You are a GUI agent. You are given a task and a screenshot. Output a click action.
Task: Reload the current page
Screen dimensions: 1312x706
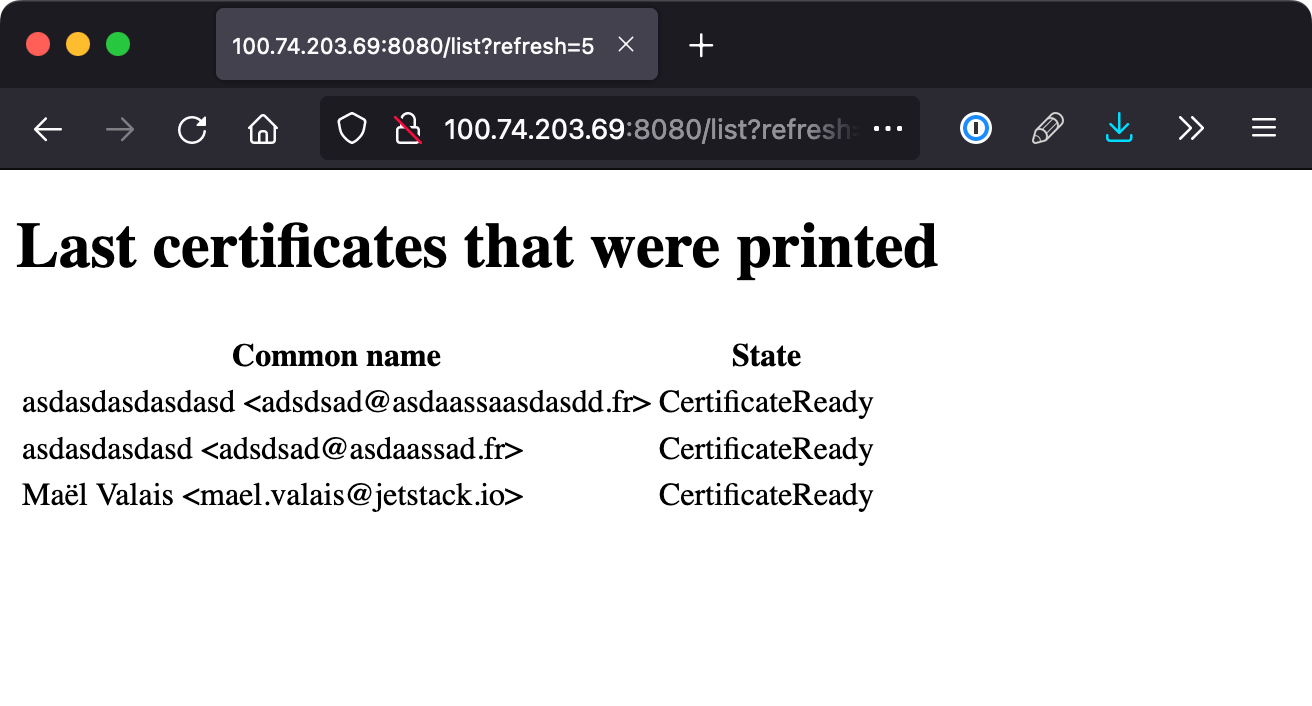(192, 129)
